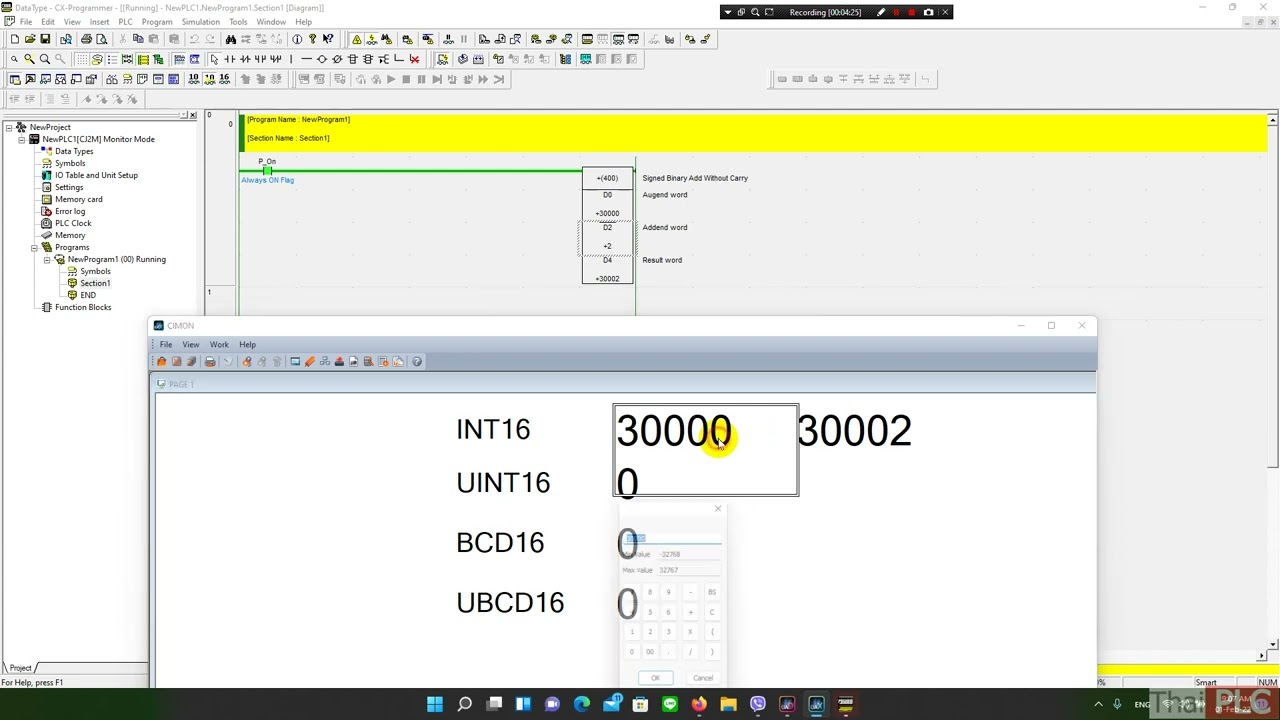This screenshot has height=720, width=1280.
Task: Click the +(400) instruction block in ladder
Action: (608, 178)
